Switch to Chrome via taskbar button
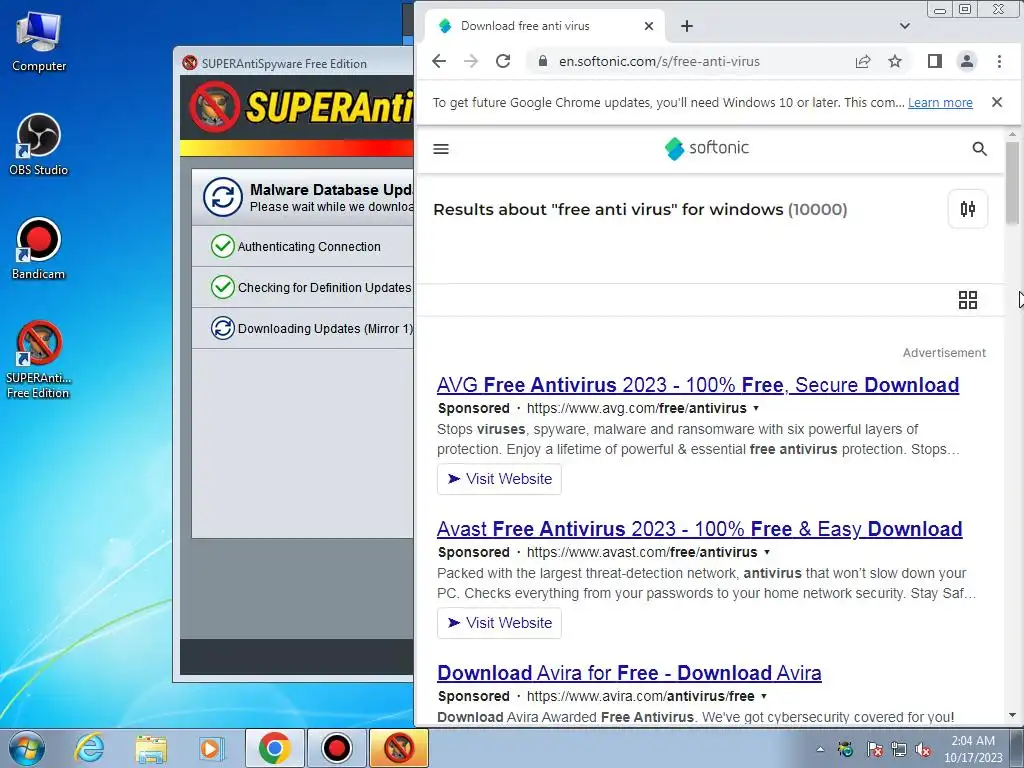 [x=274, y=748]
